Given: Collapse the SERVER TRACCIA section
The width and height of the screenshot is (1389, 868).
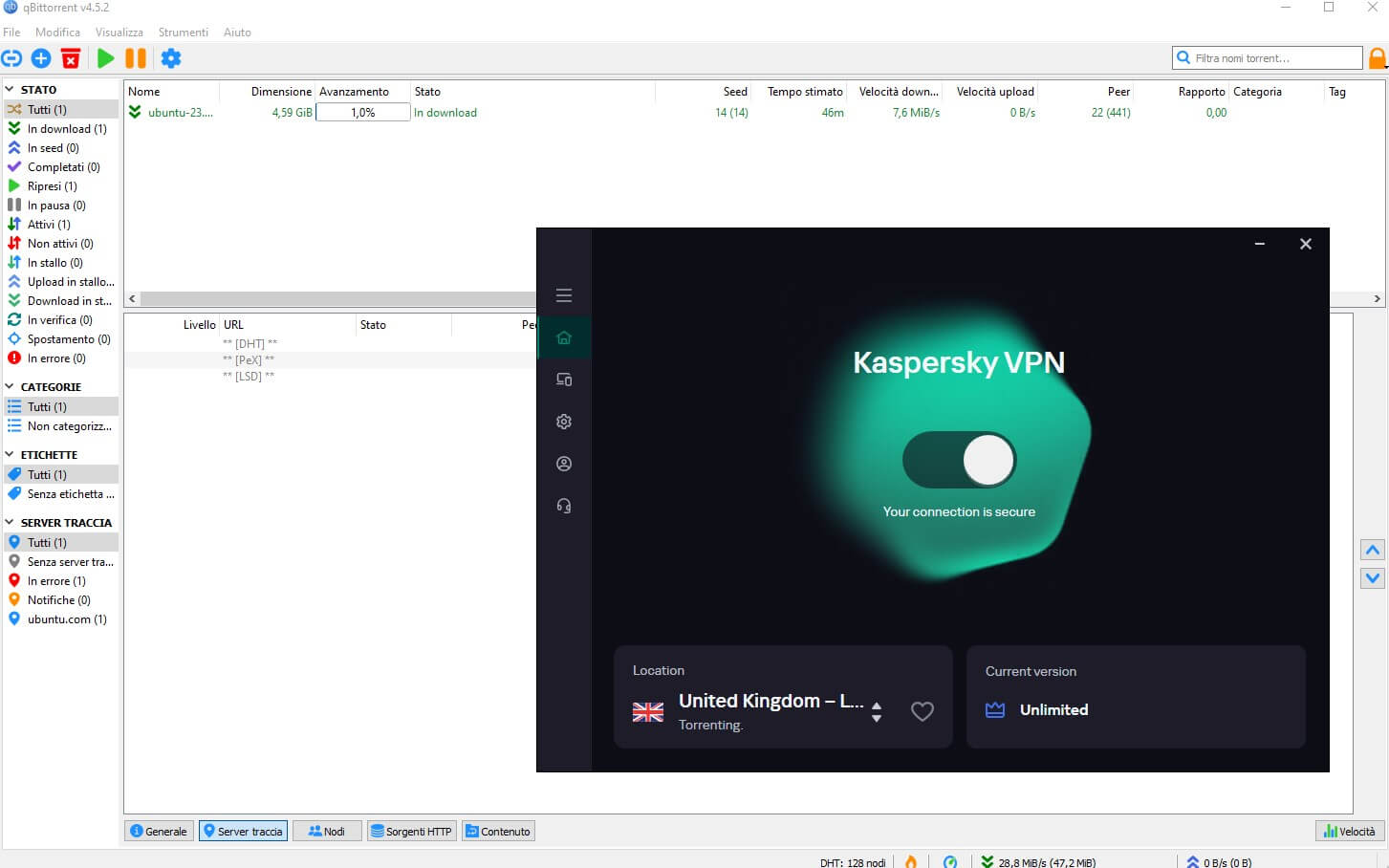Looking at the screenshot, I should tap(10, 523).
